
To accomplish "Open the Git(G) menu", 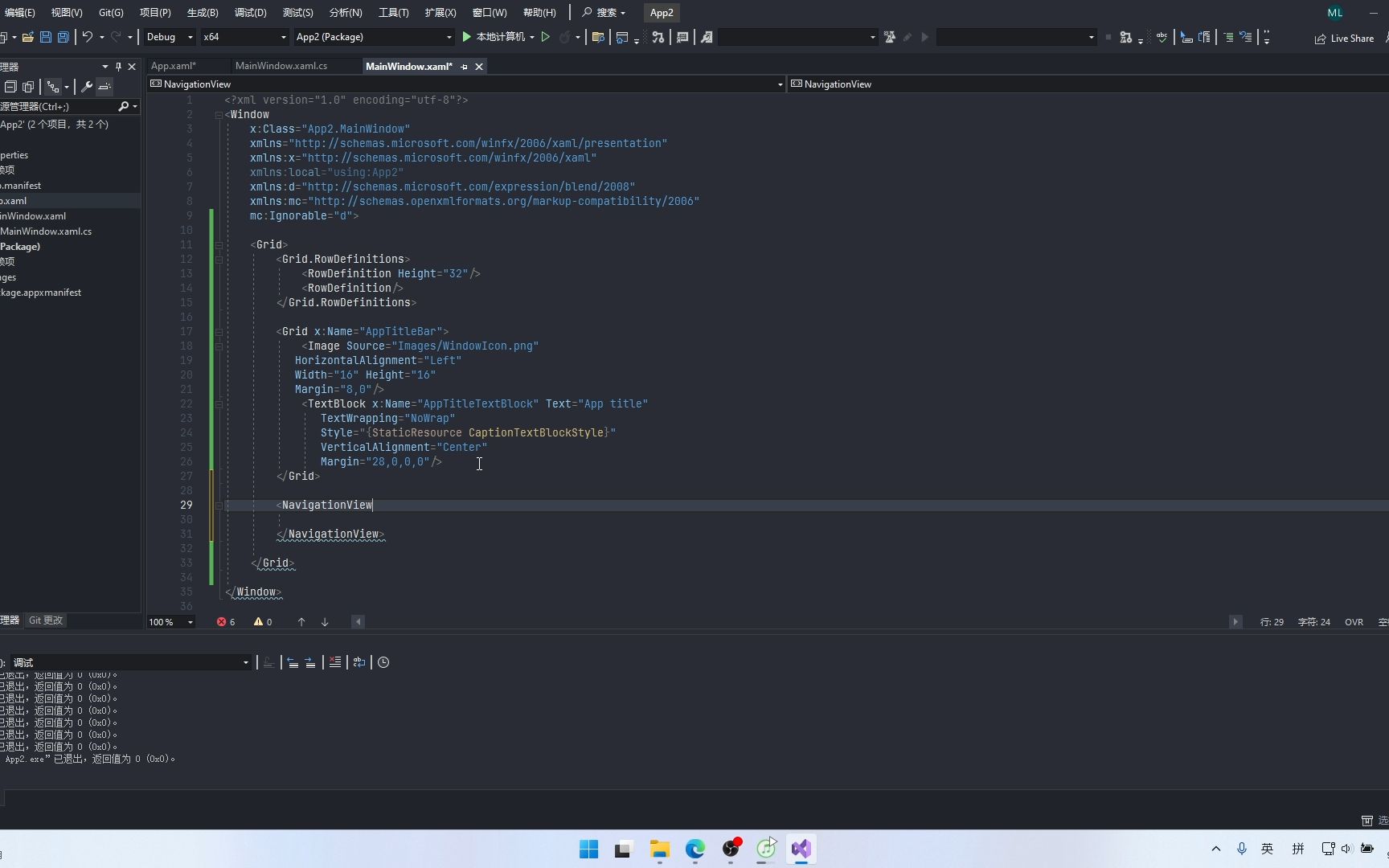I will click(111, 13).
